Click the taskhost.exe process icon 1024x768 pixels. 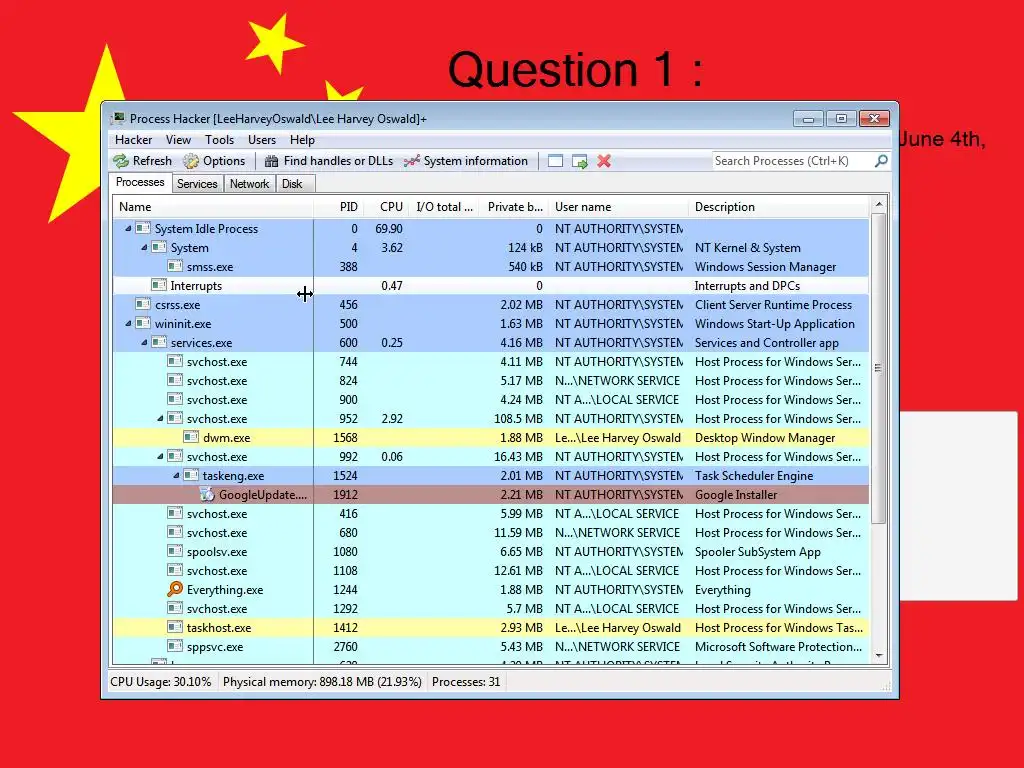pos(174,627)
